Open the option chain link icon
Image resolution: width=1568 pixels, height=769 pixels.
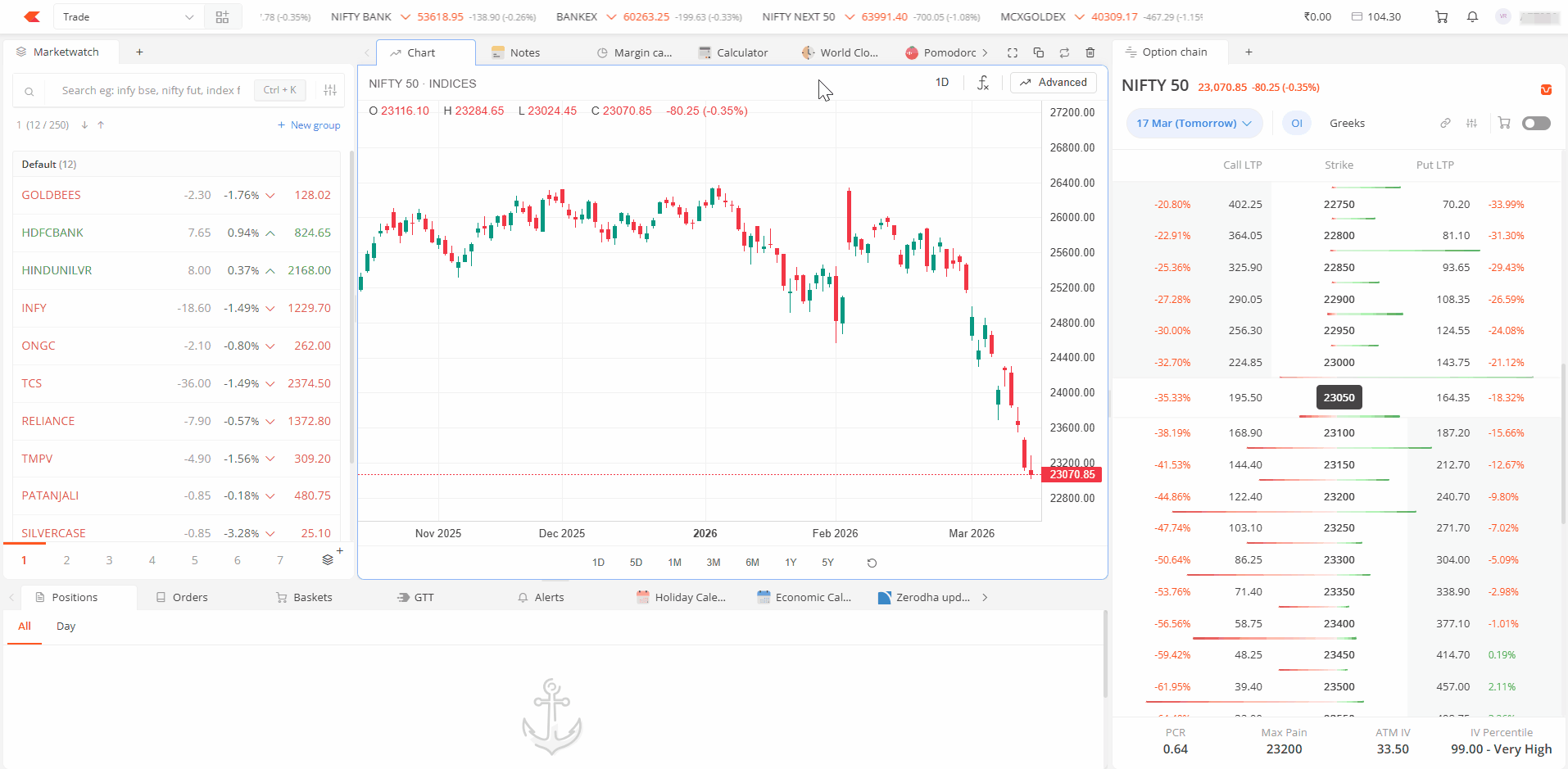(1445, 123)
